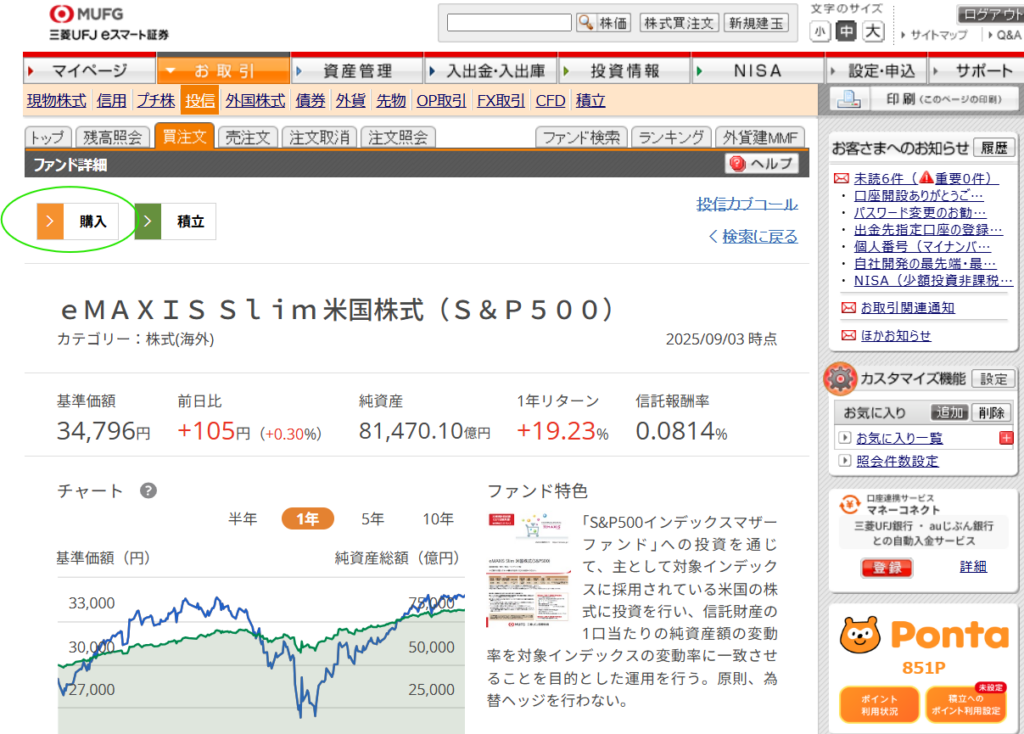The width and height of the screenshot is (1024, 734).
Task: Click the unread mail envelope icon
Action: tap(842, 178)
